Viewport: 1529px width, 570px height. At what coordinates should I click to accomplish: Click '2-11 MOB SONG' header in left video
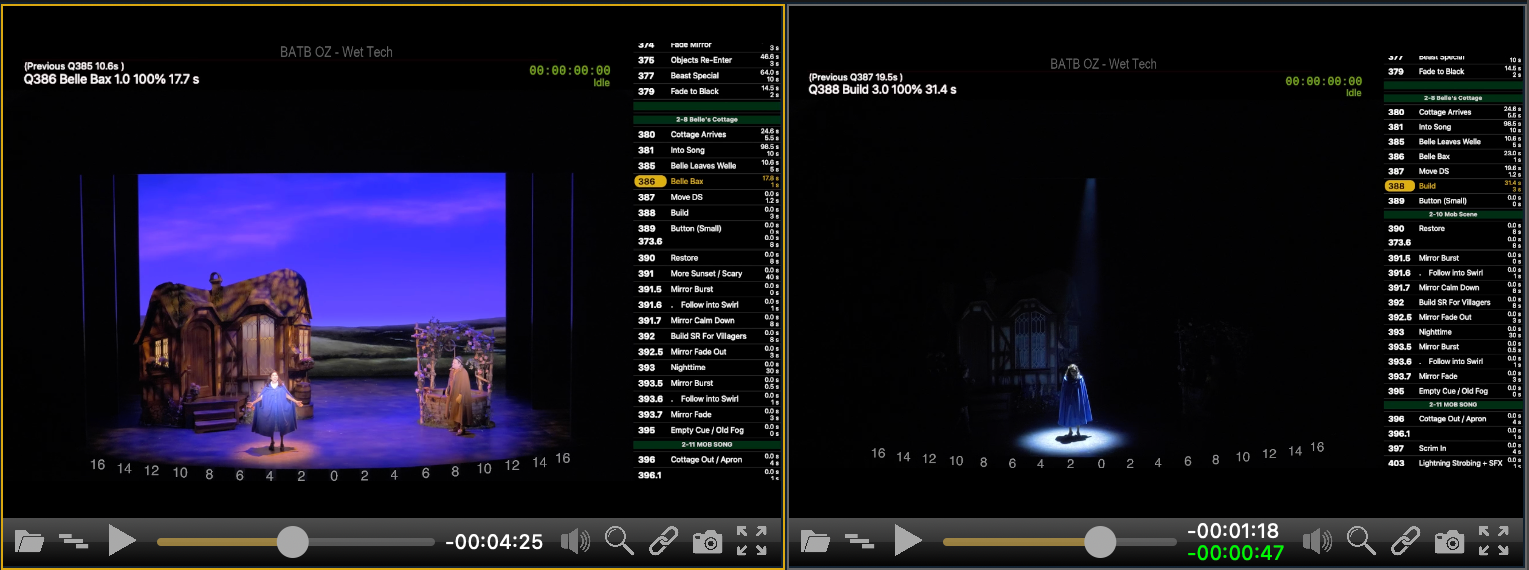click(x=708, y=444)
